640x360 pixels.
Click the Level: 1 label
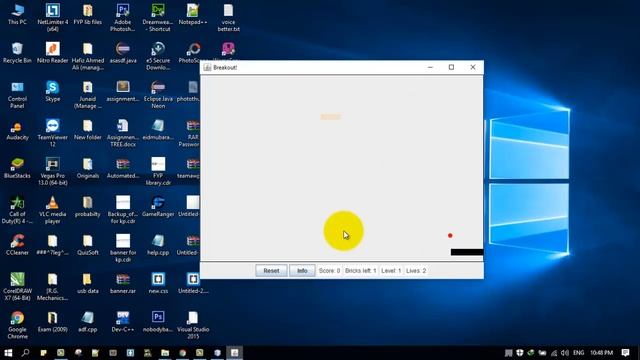coord(391,271)
